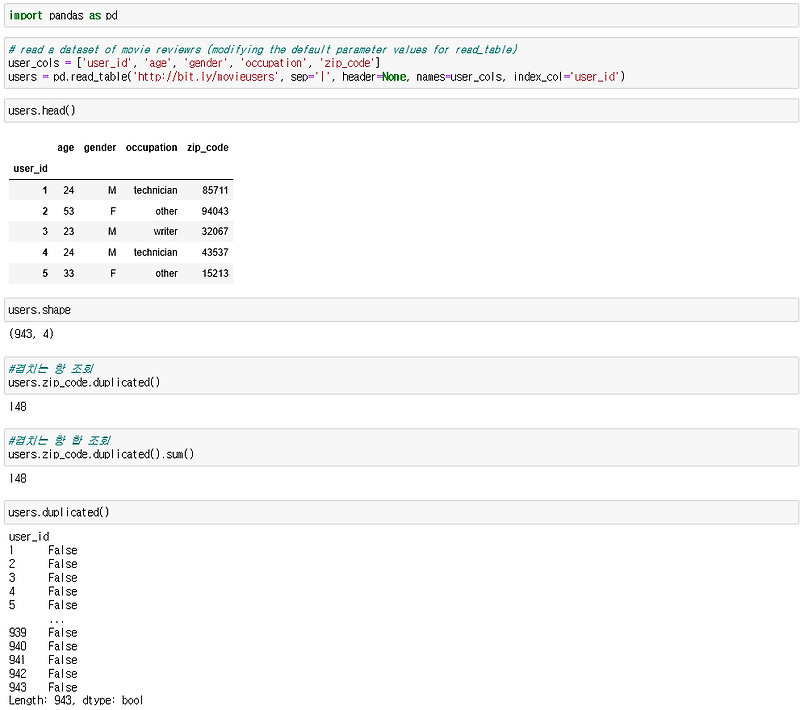This screenshot has height=710, width=800.
Task: Select the users.shape code cell
Action: pyautogui.click(x=401, y=310)
